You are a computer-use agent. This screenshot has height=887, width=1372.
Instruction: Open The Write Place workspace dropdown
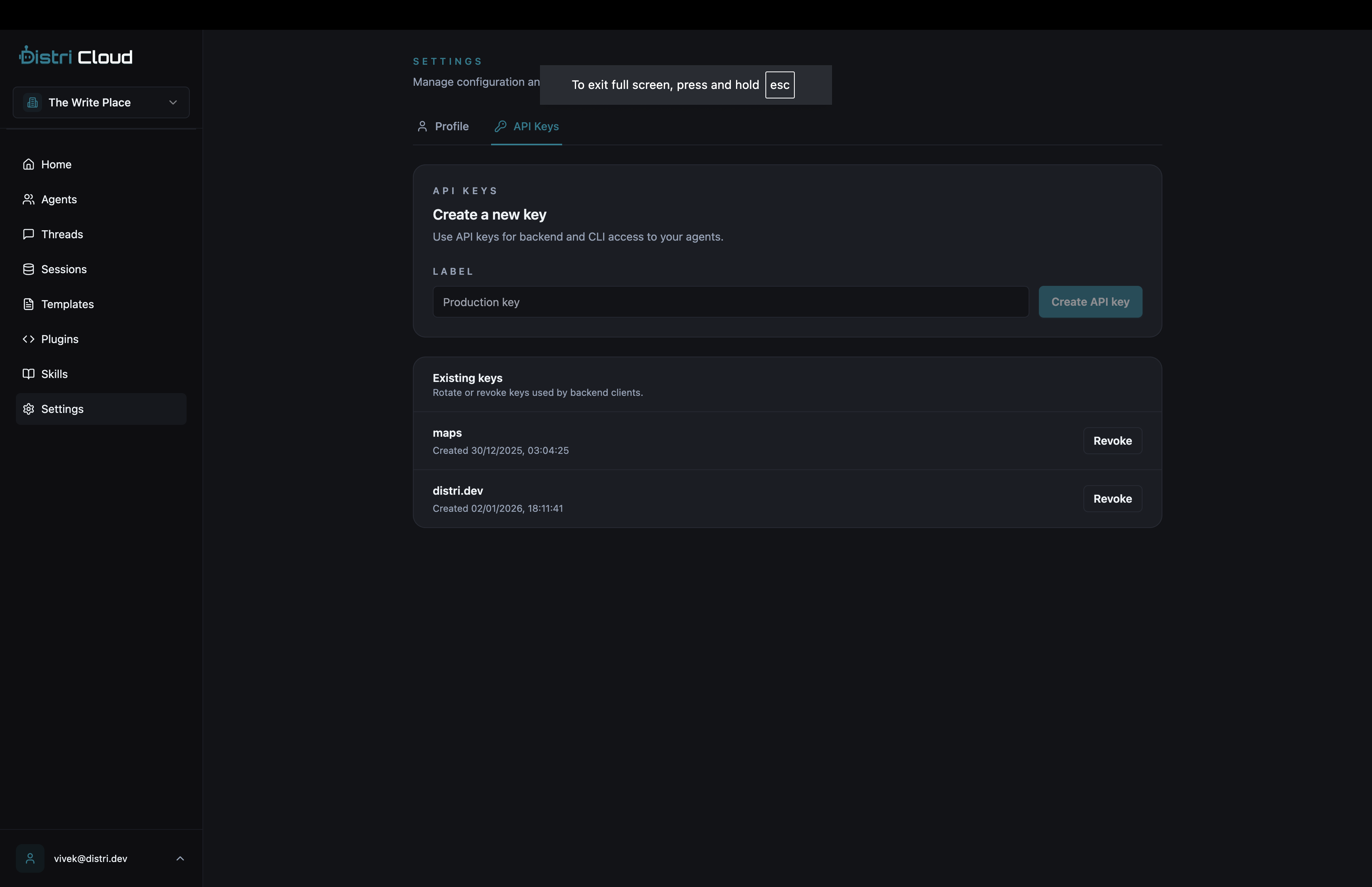point(101,102)
